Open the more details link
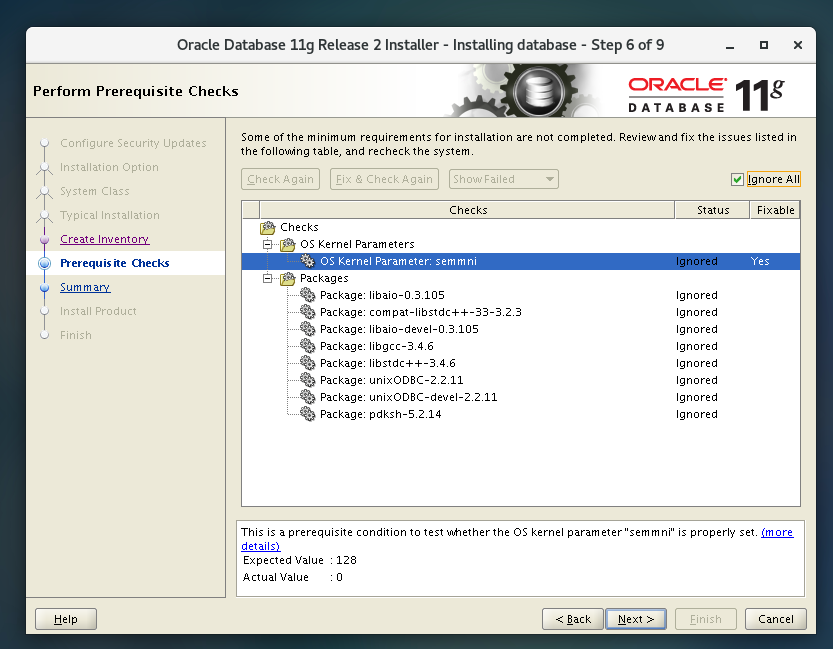 777,532
